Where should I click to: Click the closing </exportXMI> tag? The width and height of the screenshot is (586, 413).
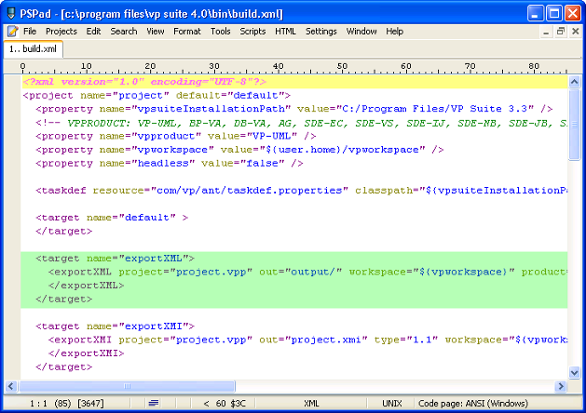86,353
